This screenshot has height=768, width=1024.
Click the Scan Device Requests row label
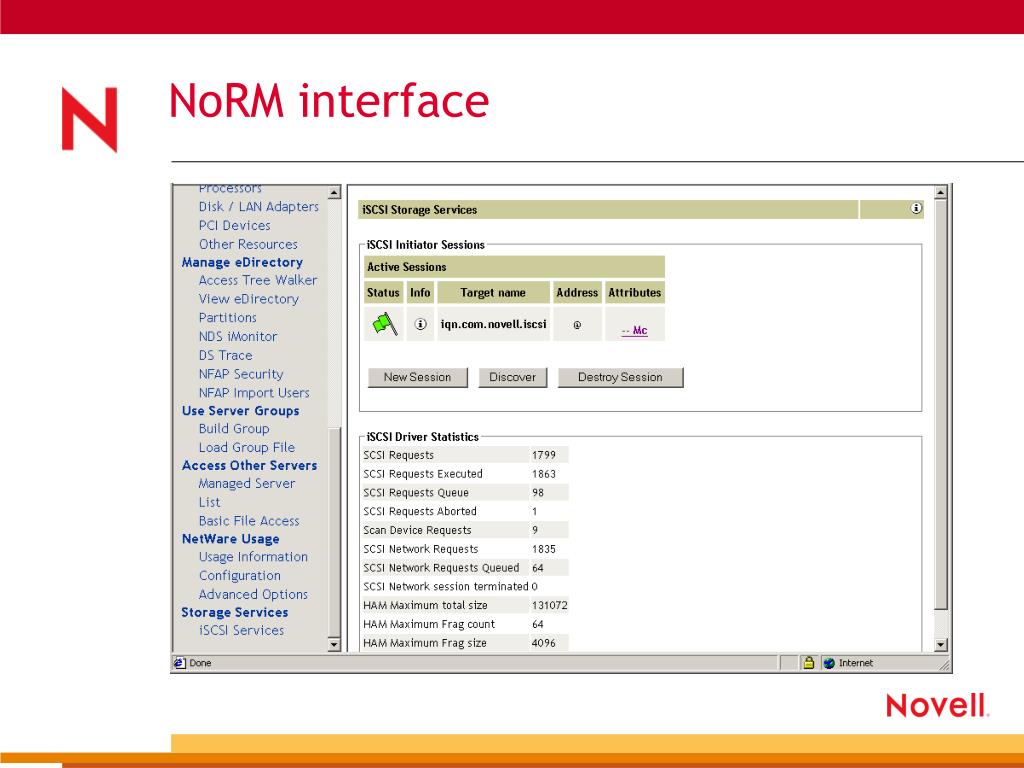point(417,530)
